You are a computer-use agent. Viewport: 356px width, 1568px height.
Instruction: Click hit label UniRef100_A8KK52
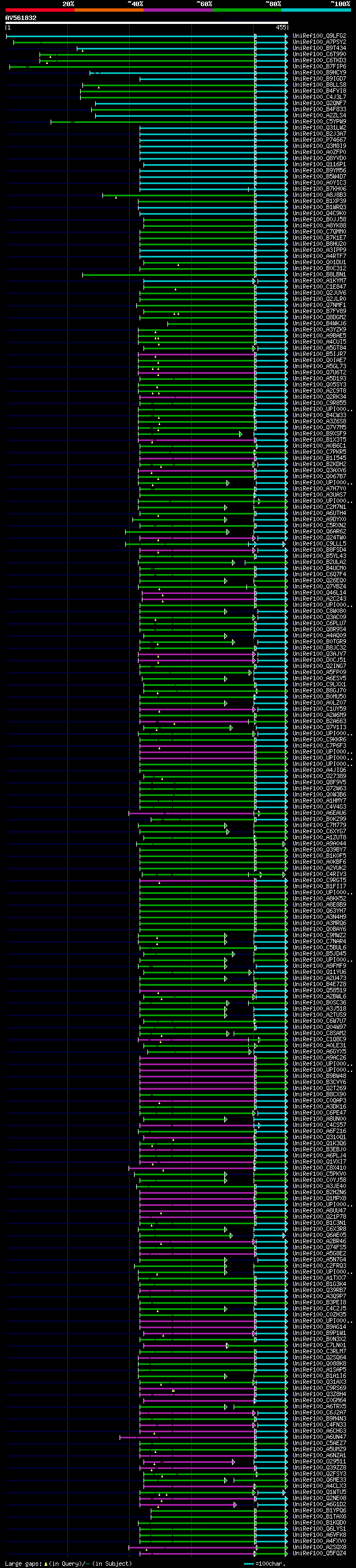[319, 898]
